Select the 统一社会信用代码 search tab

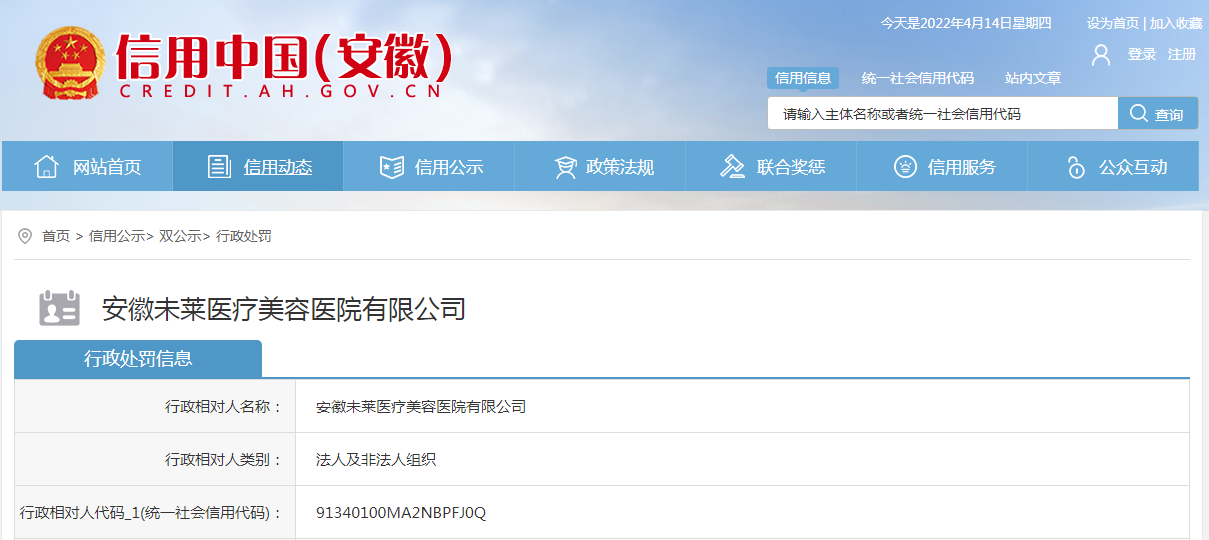918,78
